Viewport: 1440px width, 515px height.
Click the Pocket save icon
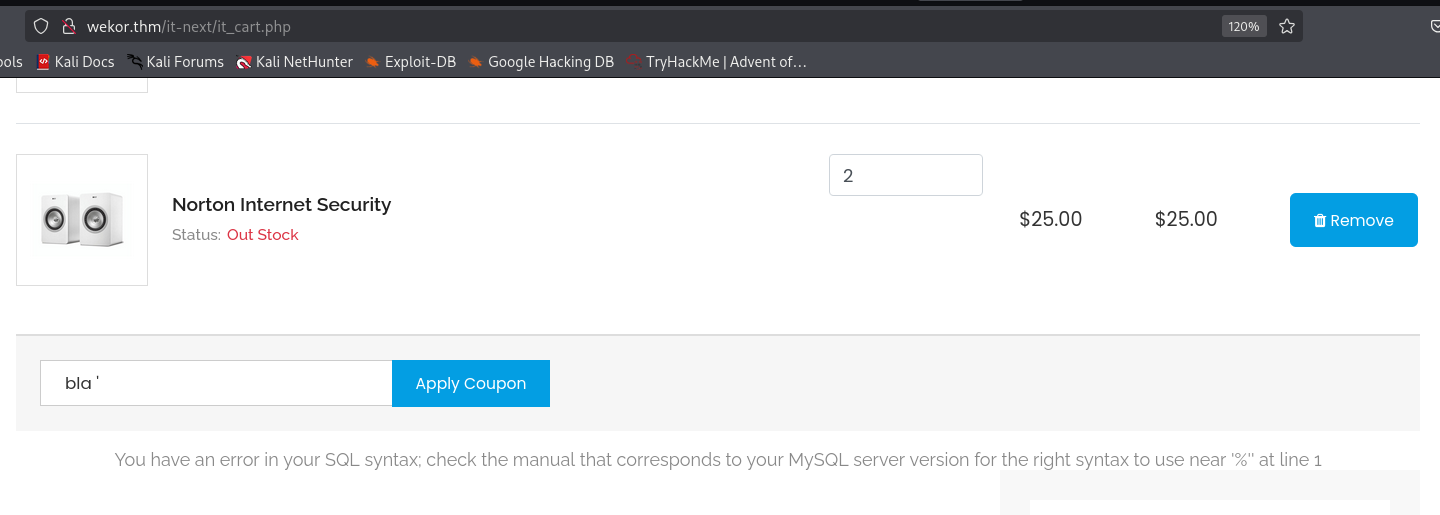1433,27
